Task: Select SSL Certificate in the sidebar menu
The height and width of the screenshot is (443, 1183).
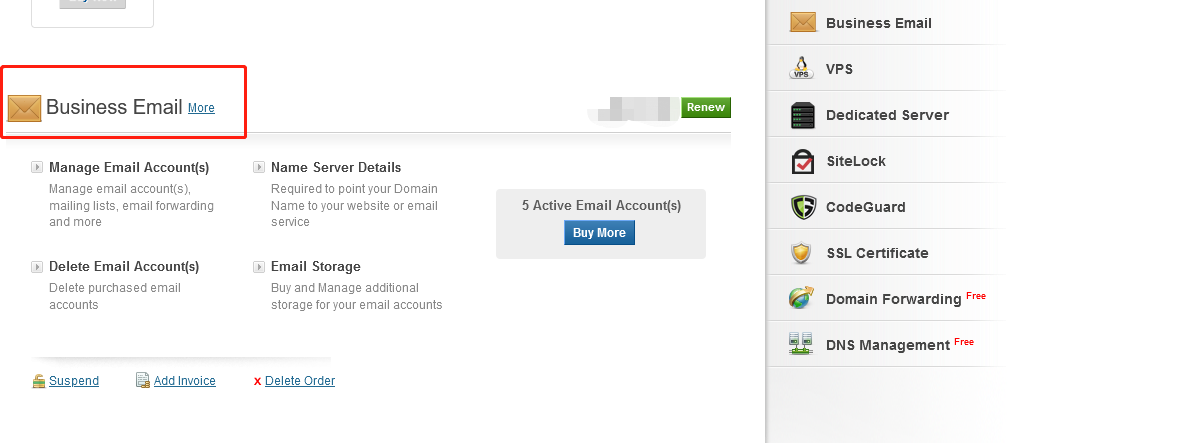Action: [877, 253]
